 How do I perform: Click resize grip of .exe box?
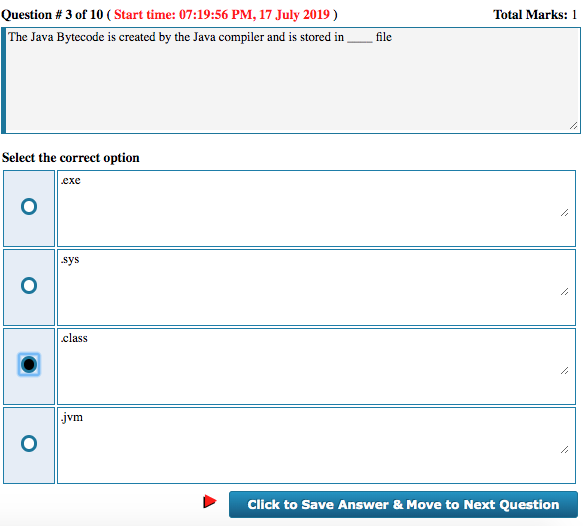pos(564,213)
